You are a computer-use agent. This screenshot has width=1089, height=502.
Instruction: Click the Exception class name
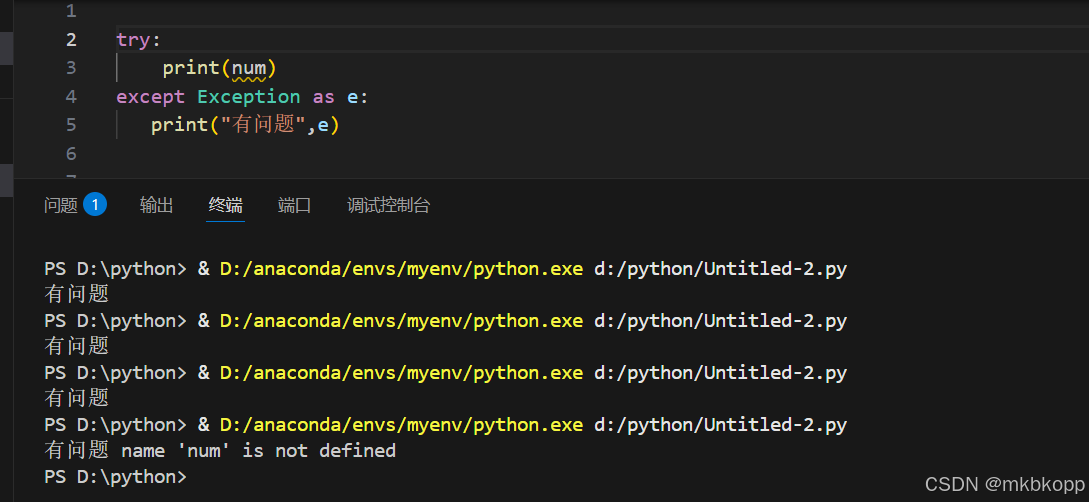tap(249, 97)
